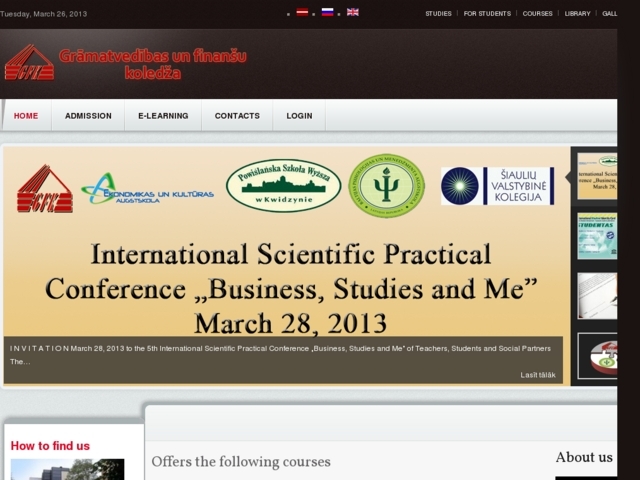Select the Russian flag language icon
The height and width of the screenshot is (480, 640).
327,13
